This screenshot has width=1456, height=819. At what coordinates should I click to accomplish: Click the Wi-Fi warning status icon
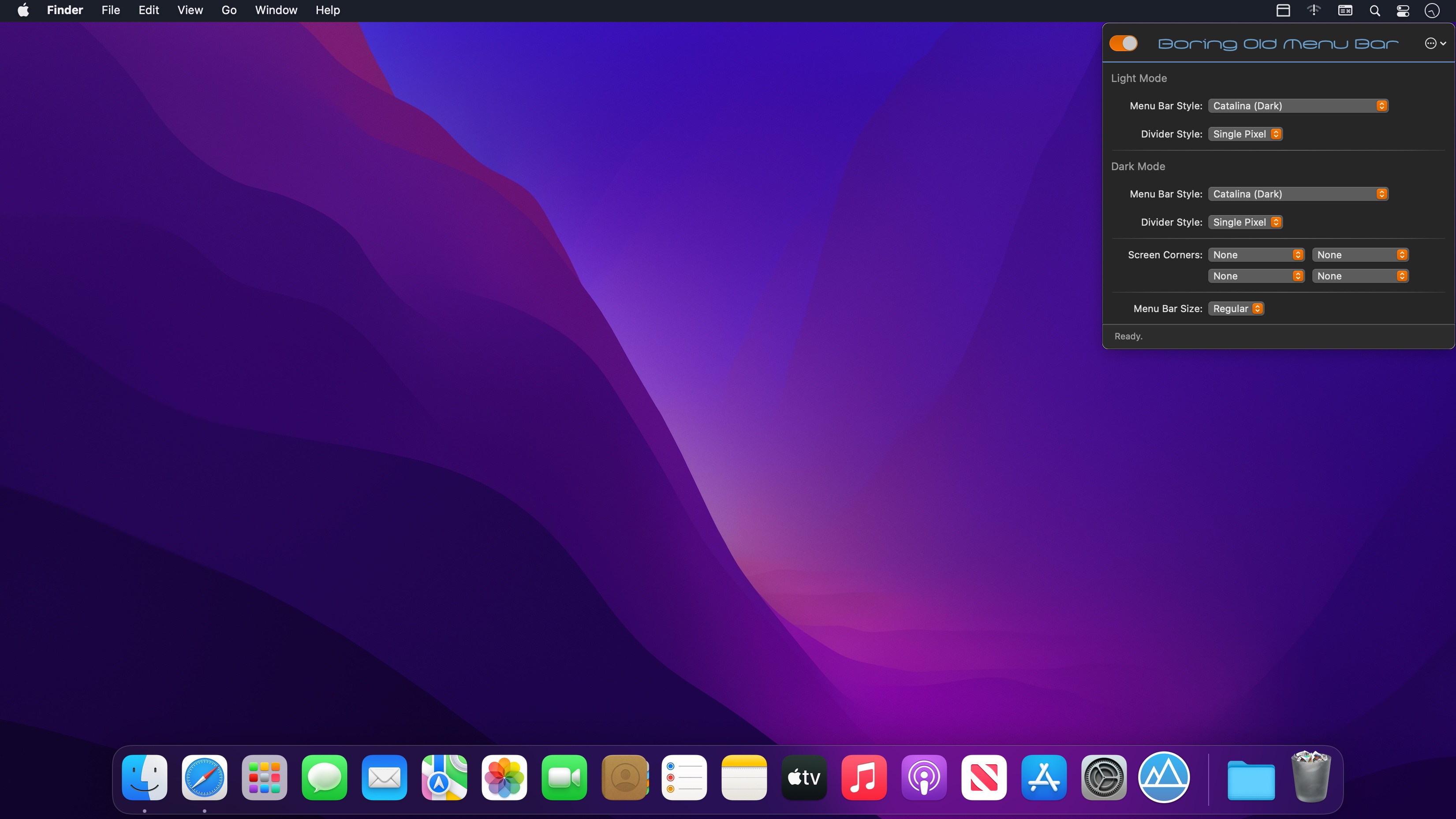(1314, 10)
